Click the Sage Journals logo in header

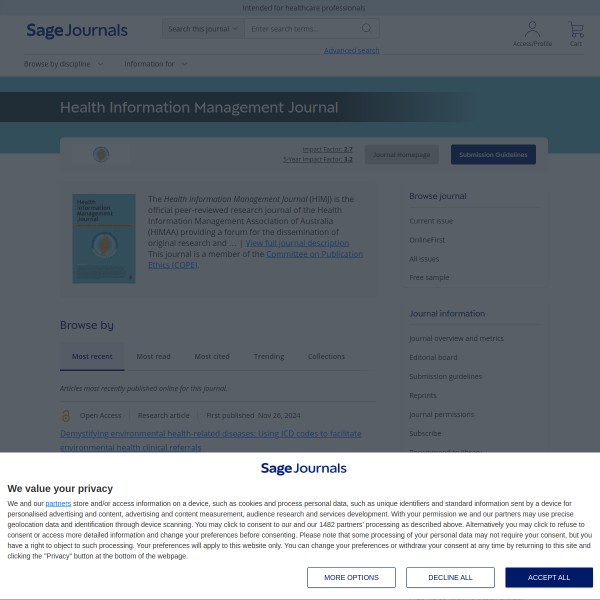(x=77, y=31)
